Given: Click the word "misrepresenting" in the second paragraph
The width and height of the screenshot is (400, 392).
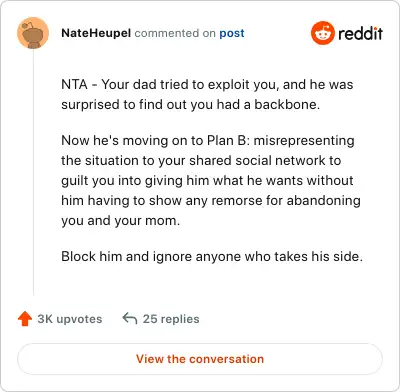Looking at the screenshot, I should 304,141.
